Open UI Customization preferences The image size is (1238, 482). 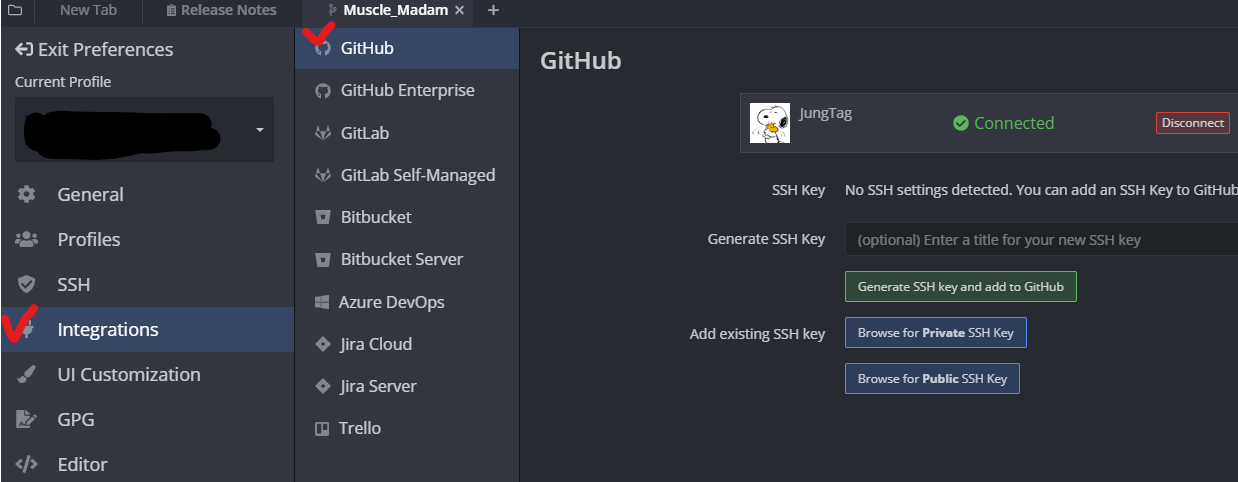coord(147,375)
